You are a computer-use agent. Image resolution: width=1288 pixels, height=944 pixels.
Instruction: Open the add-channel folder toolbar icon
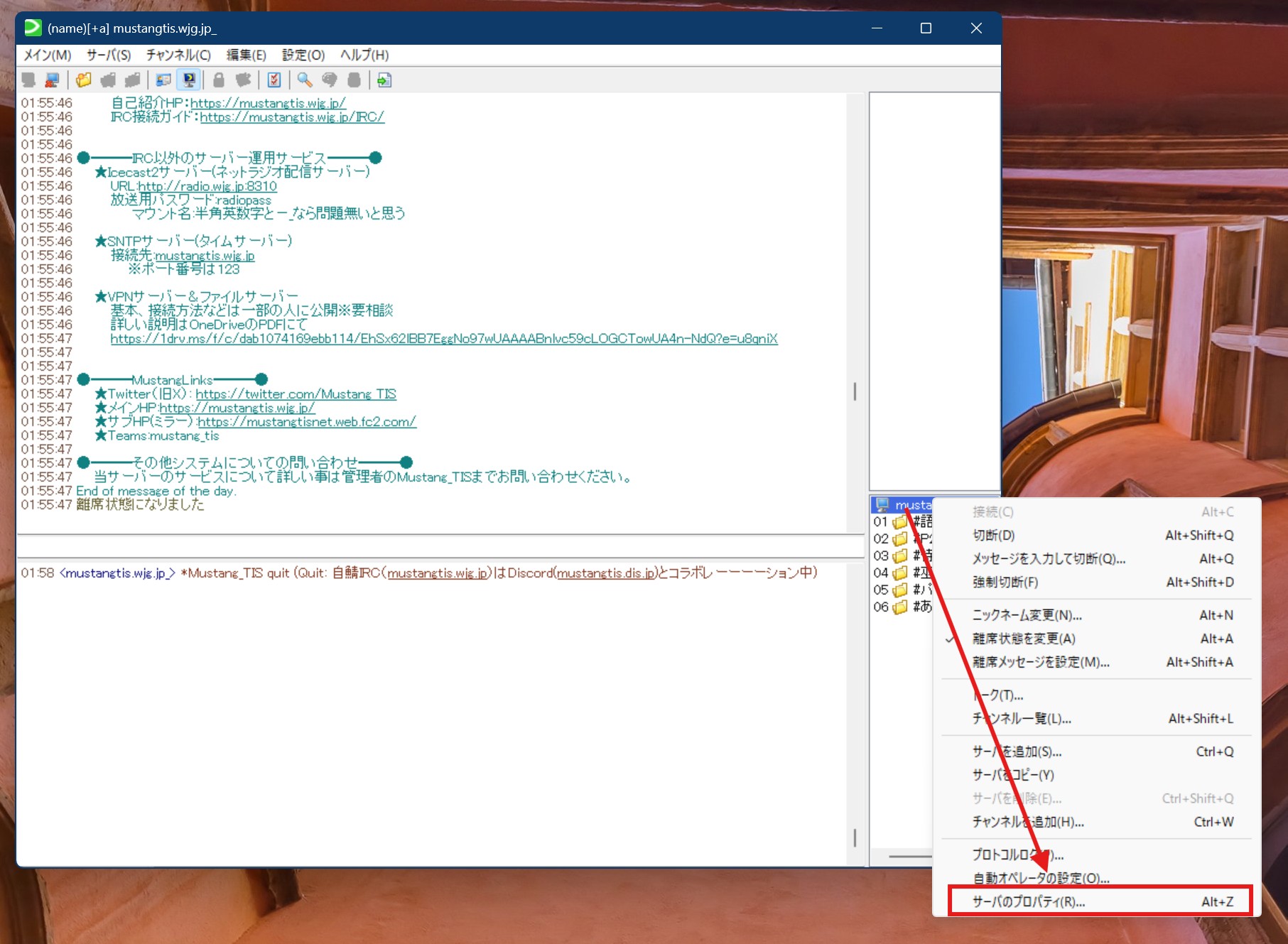pos(83,80)
